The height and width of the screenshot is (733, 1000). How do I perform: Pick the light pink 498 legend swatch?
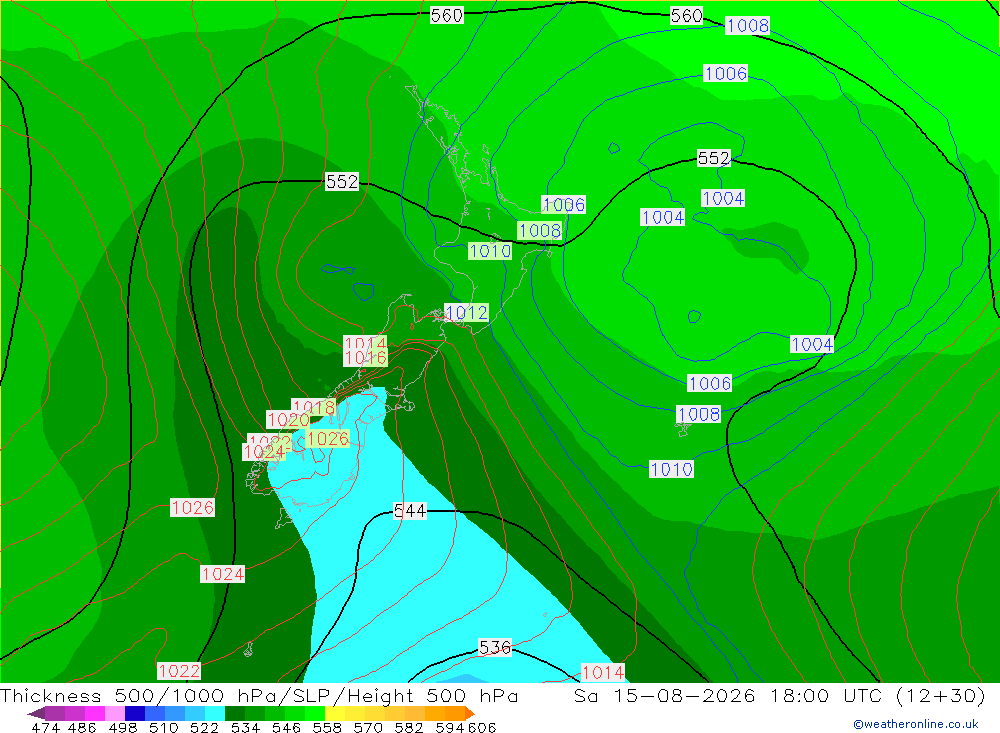[x=115, y=713]
